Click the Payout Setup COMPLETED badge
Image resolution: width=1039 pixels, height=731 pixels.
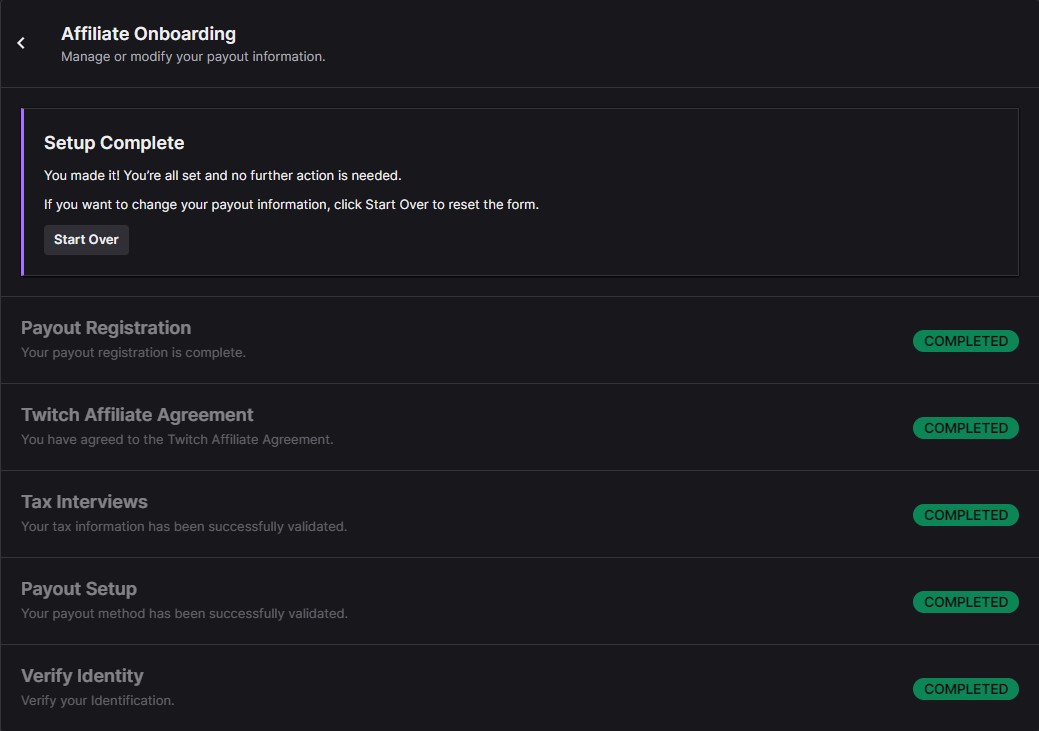(x=965, y=602)
